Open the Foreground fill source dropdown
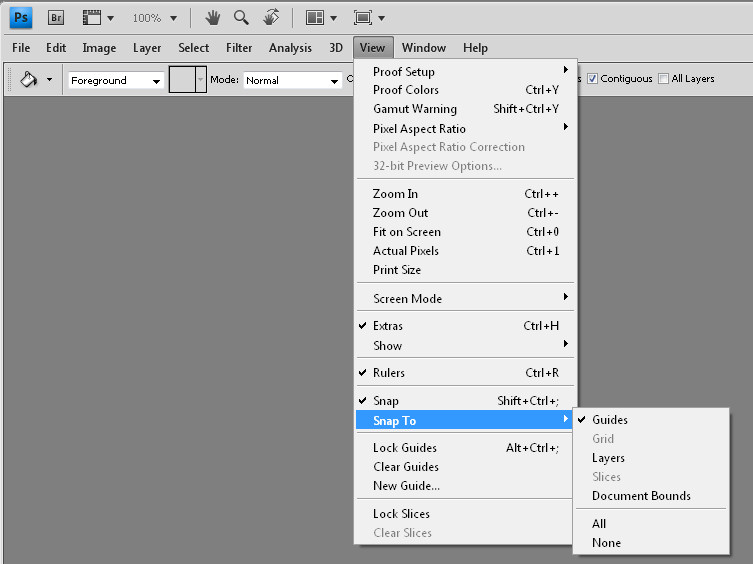The width and height of the screenshot is (753, 564). tap(116, 80)
